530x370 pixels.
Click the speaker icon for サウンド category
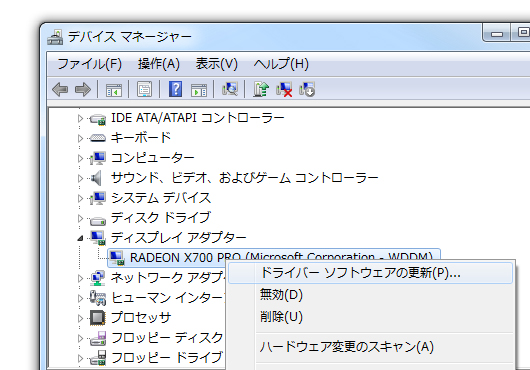(96, 178)
